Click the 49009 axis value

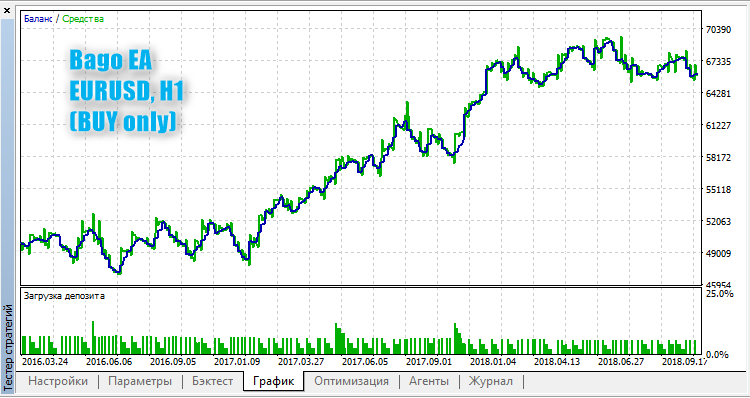click(x=718, y=254)
